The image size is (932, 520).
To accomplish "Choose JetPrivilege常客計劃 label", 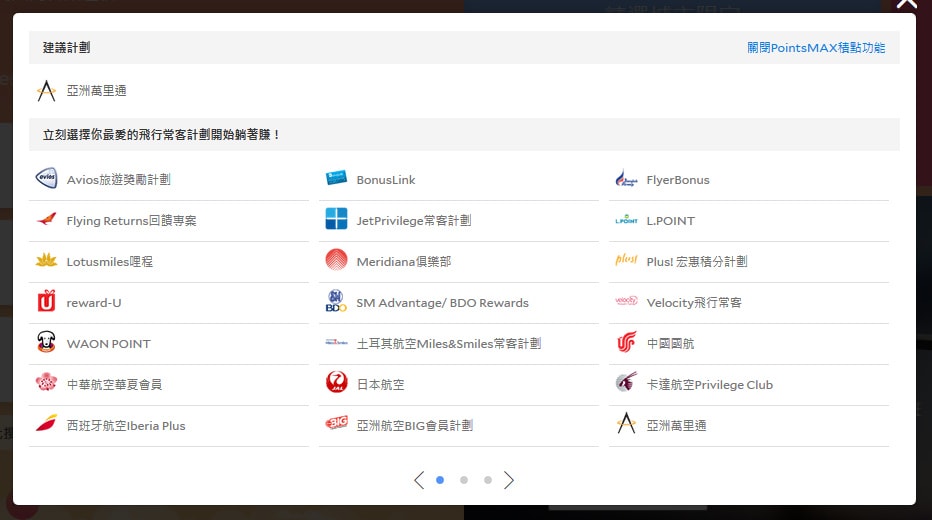I will pos(414,220).
